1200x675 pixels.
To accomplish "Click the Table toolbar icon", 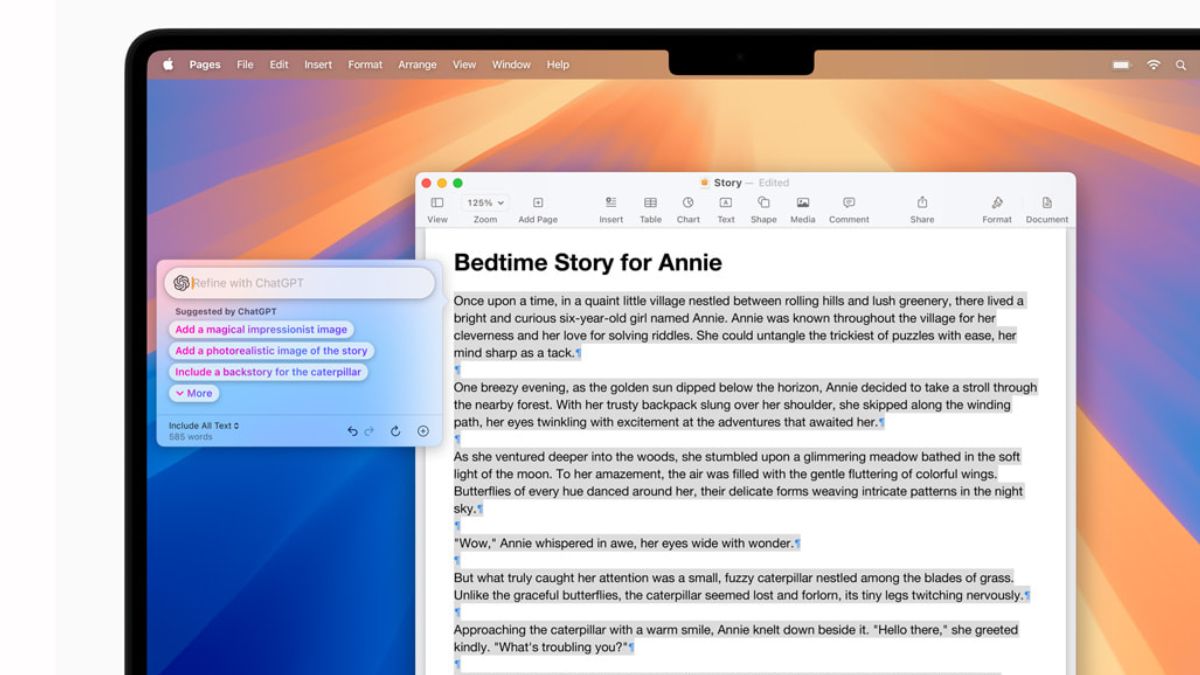I will [650, 203].
